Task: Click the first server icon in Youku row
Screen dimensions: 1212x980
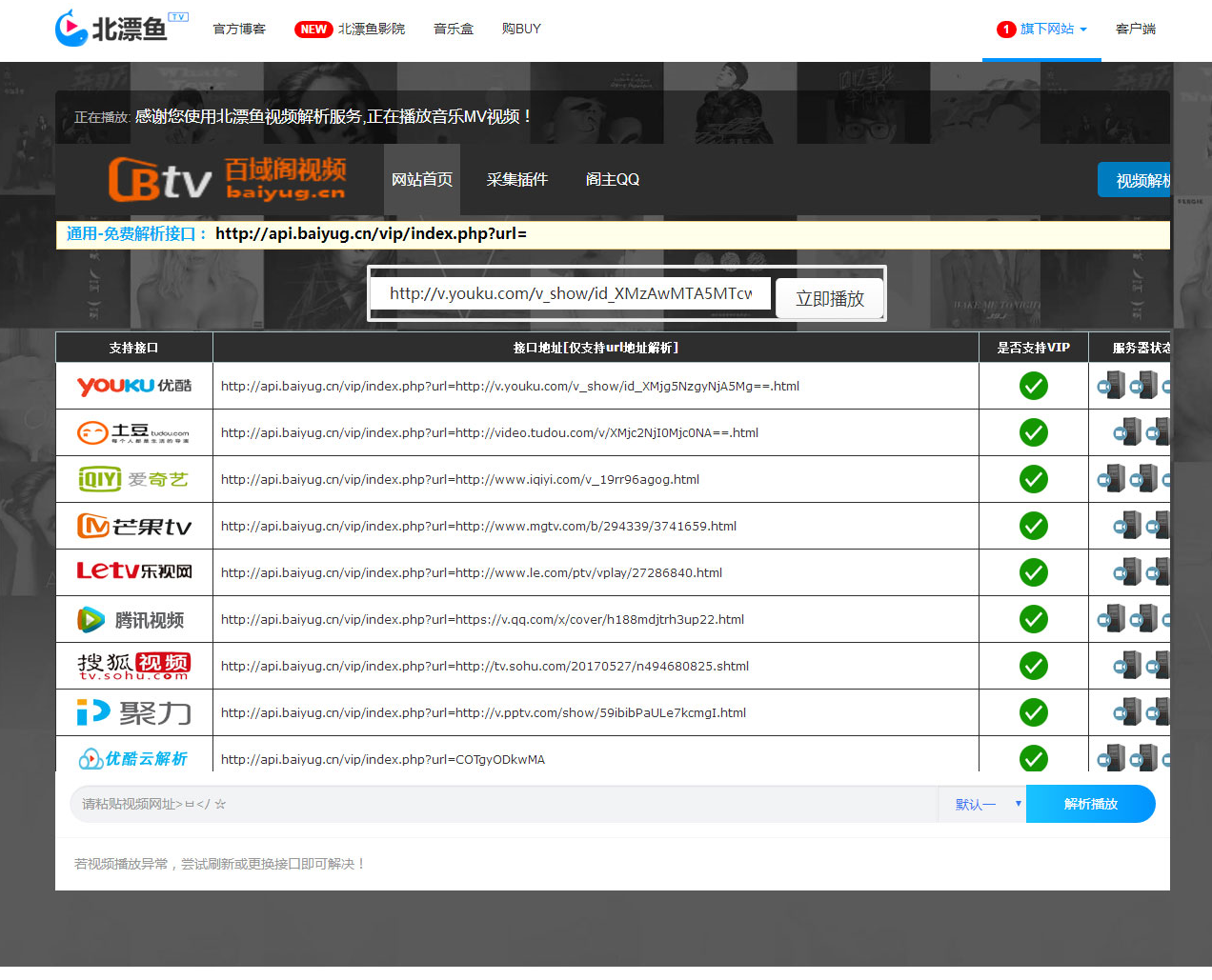Action: (1111, 385)
